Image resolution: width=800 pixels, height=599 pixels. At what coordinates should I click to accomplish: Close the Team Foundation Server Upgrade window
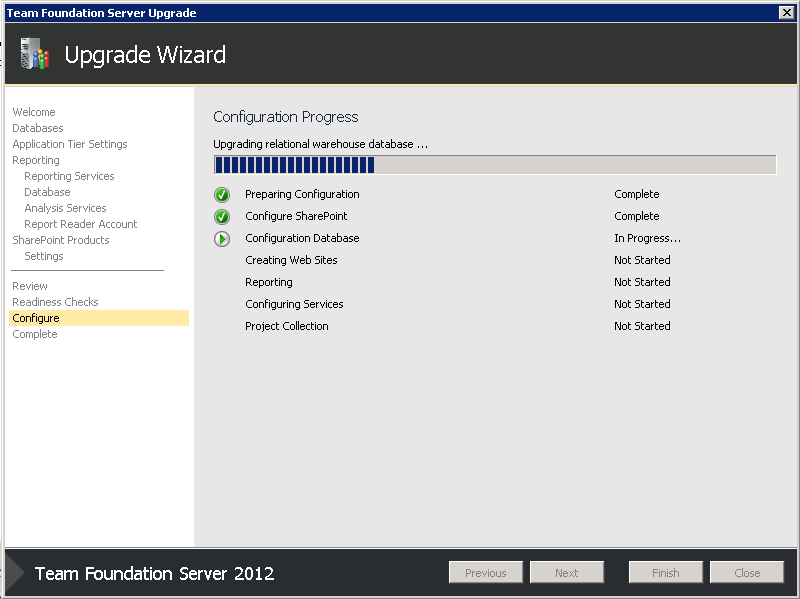click(x=787, y=12)
